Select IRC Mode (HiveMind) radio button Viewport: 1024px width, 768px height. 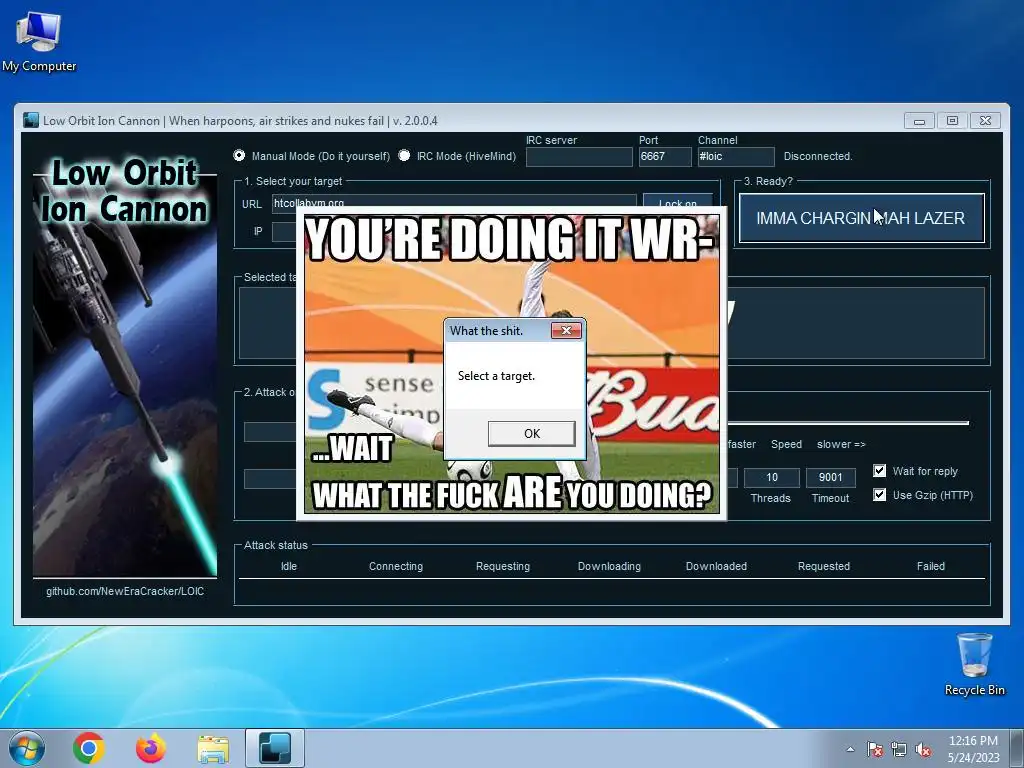point(404,155)
